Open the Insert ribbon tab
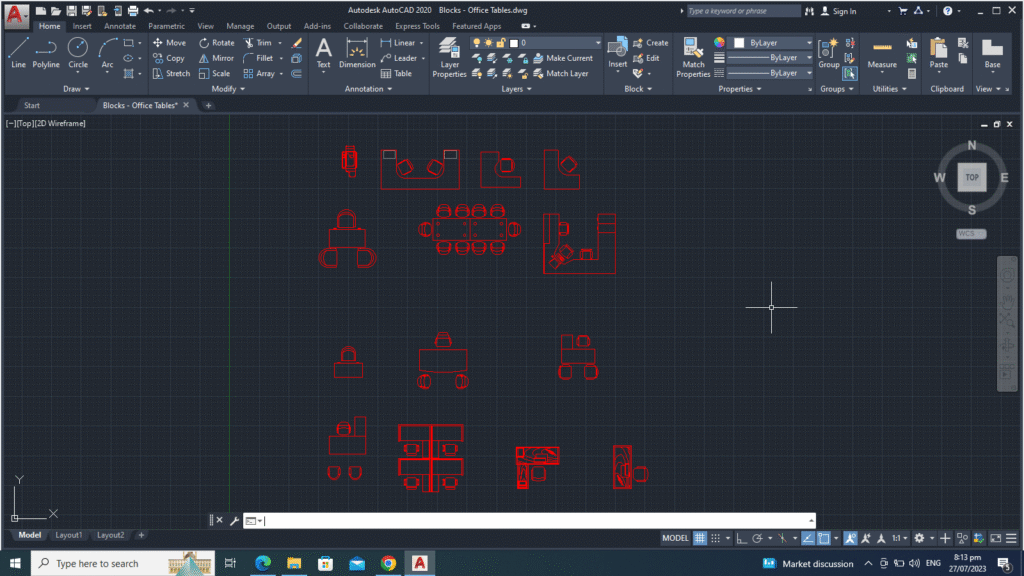The height and width of the screenshot is (576, 1024). click(82, 26)
